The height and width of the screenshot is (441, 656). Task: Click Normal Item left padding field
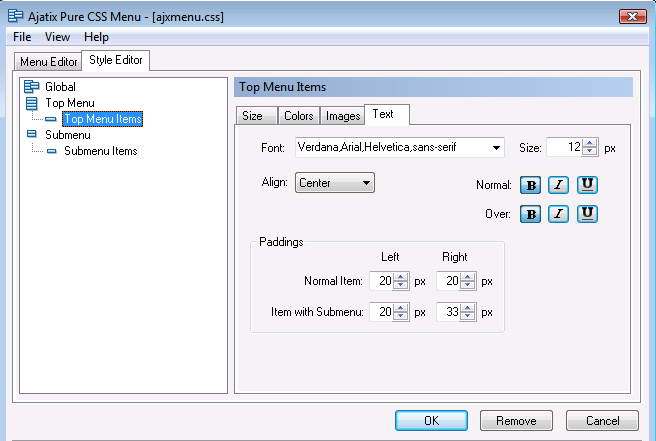(x=382, y=281)
